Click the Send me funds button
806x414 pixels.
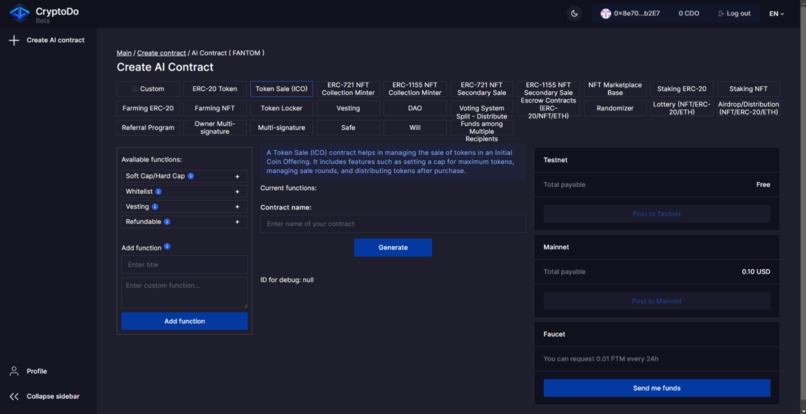click(x=656, y=388)
